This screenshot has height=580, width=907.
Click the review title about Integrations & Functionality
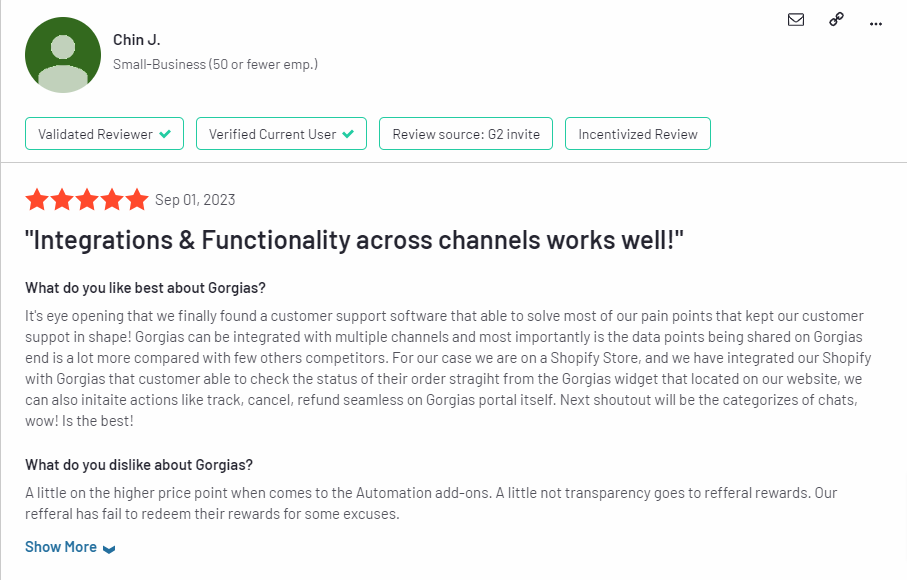354,240
